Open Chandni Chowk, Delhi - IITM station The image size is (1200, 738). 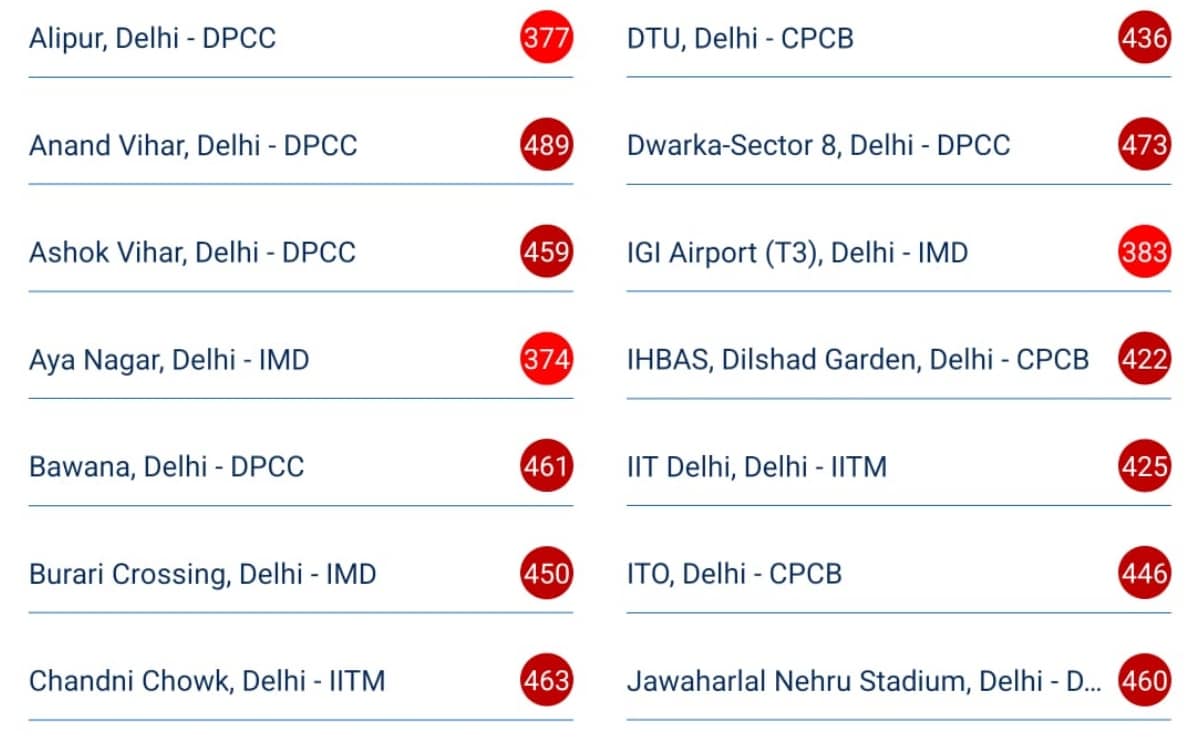207,681
